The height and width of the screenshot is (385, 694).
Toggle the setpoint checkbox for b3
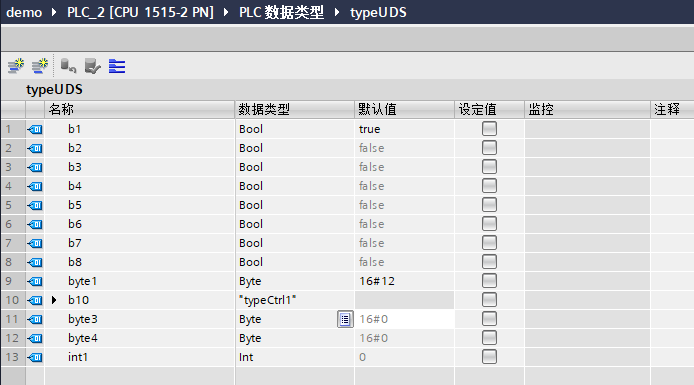489,167
